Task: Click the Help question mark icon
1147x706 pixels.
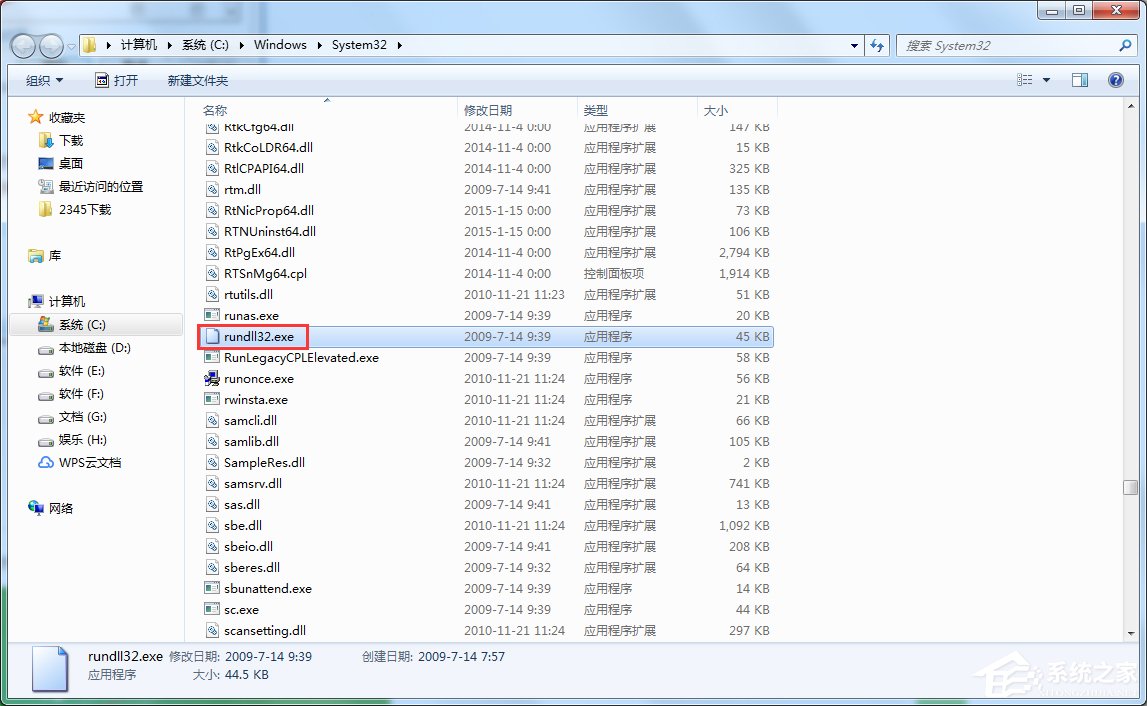Action: coord(1115,79)
